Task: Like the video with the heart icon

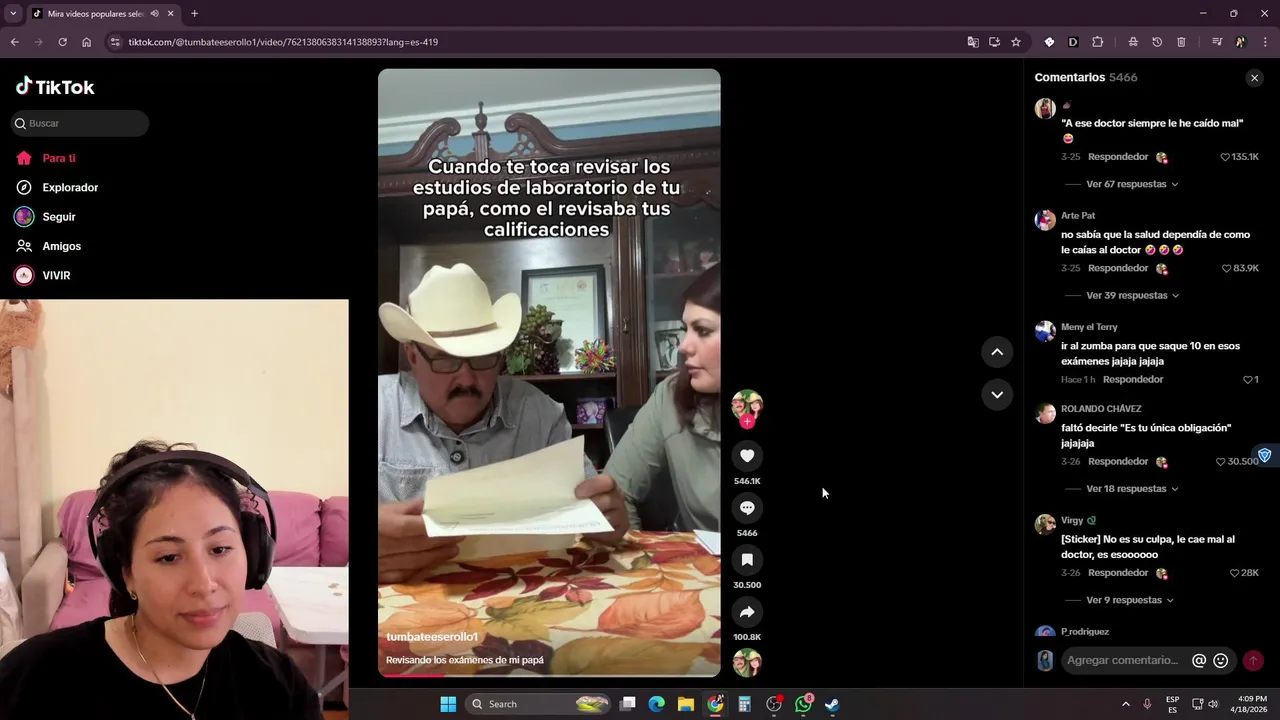Action: tap(747, 456)
